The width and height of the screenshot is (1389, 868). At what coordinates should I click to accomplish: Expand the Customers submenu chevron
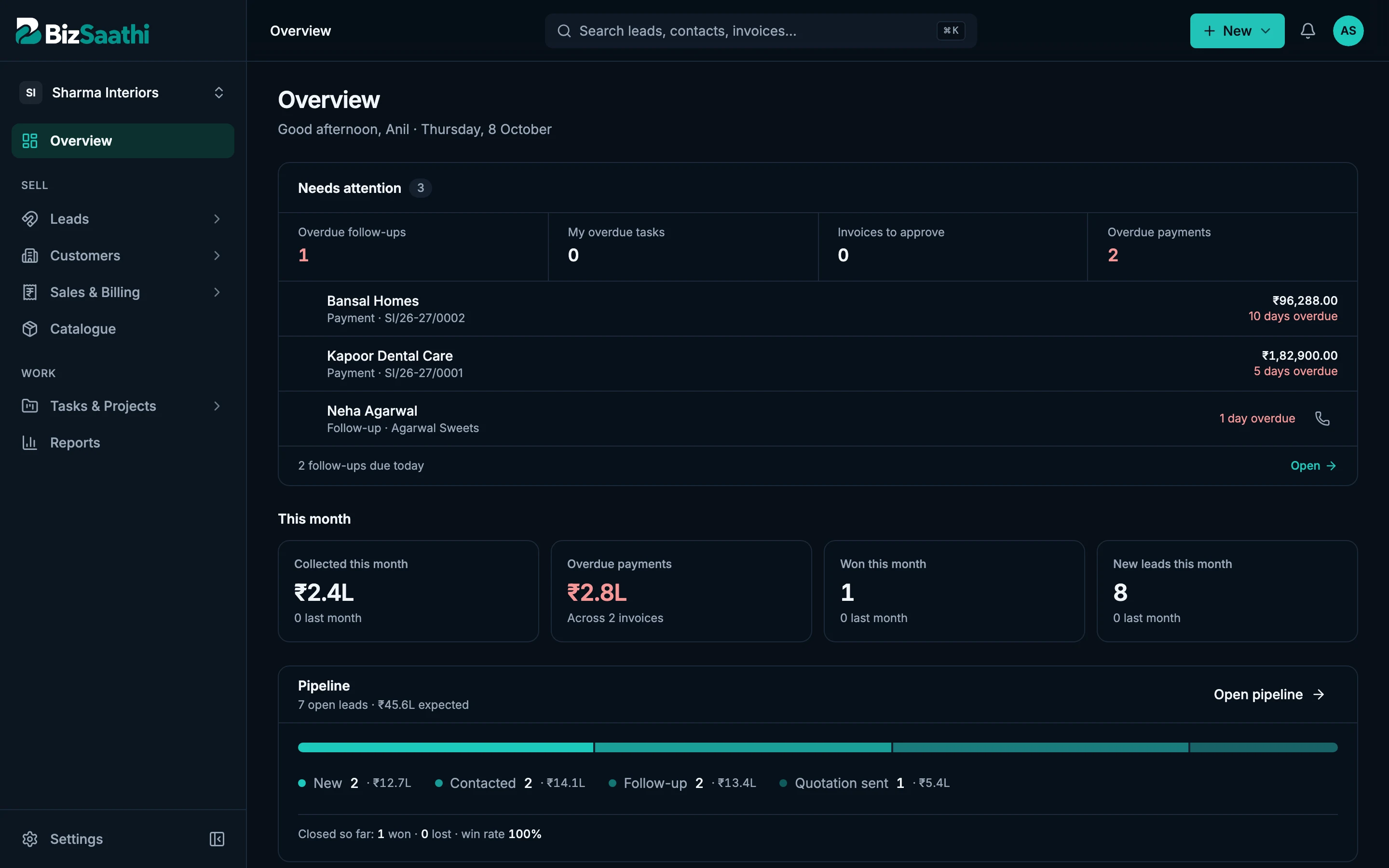click(x=217, y=256)
